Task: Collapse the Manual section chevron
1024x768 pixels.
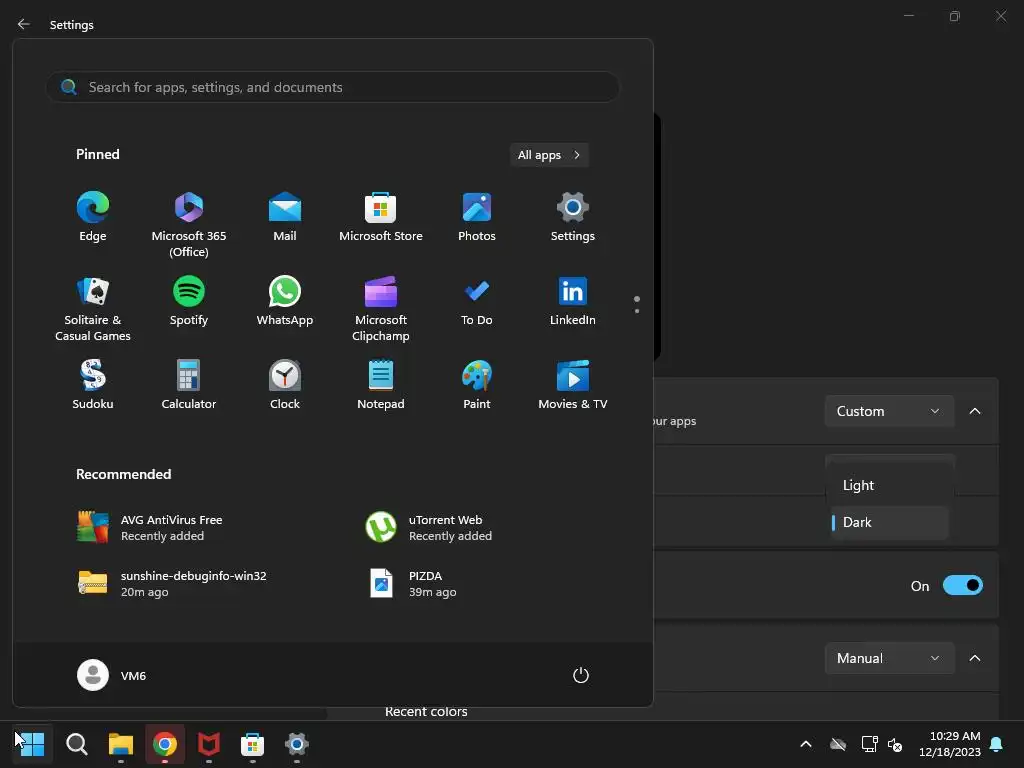Action: coord(975,658)
